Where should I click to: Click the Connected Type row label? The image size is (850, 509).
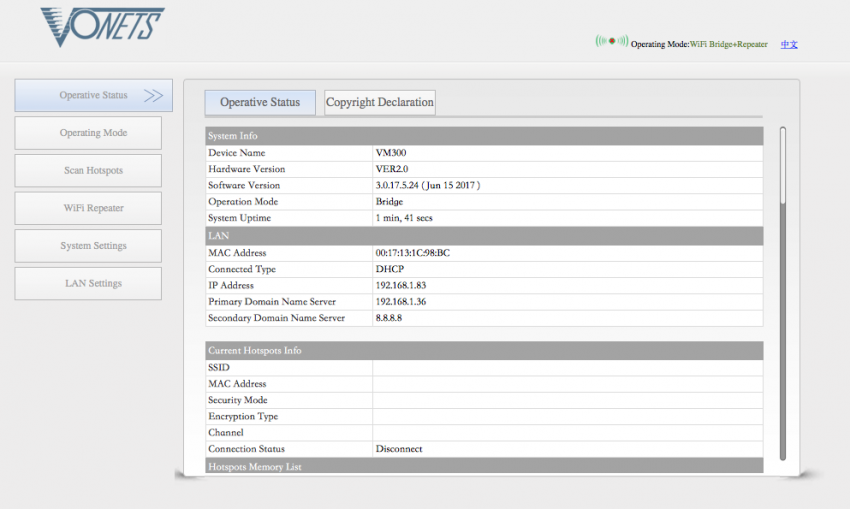coord(242,269)
